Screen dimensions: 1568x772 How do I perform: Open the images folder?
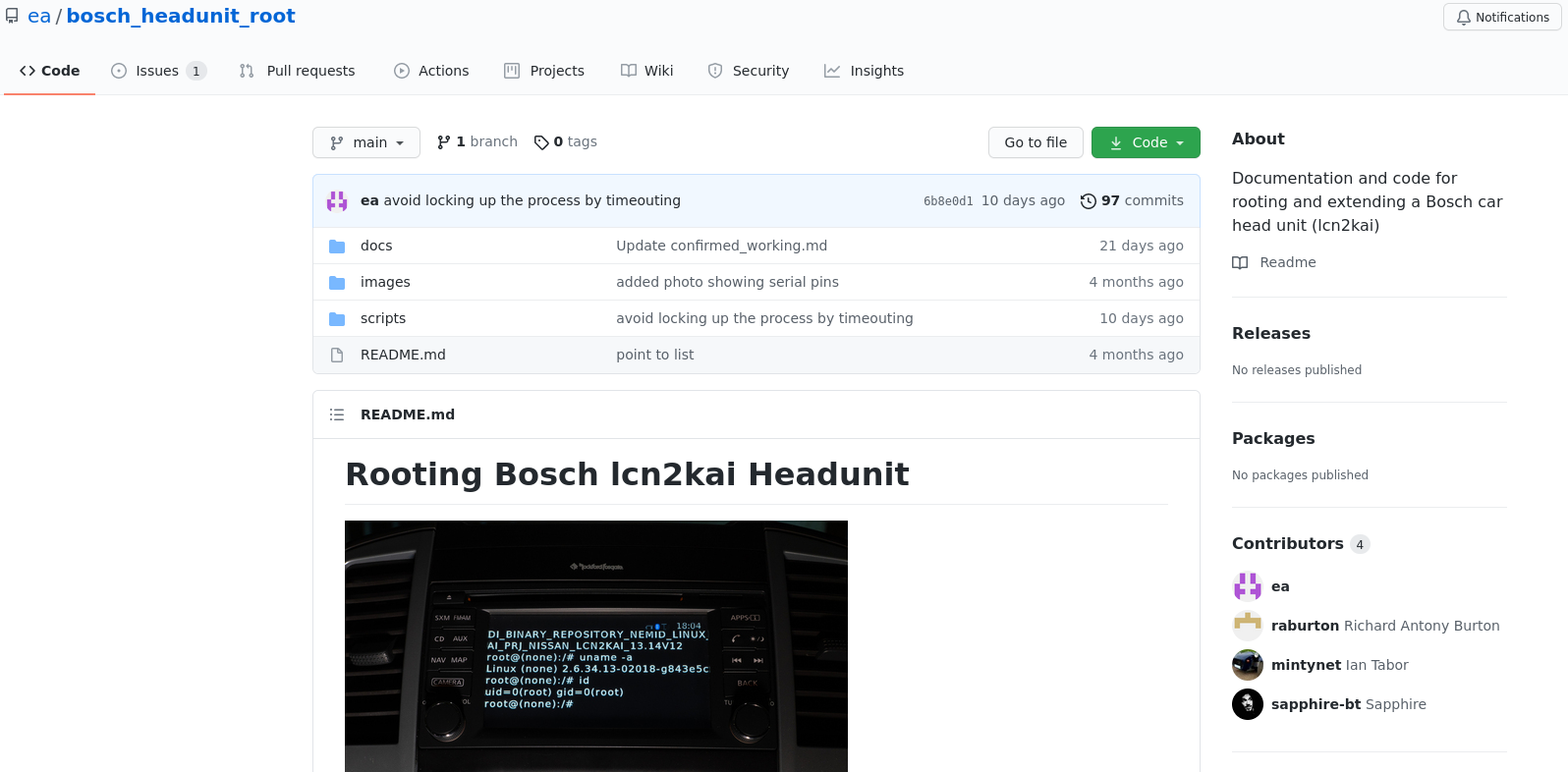pos(385,282)
